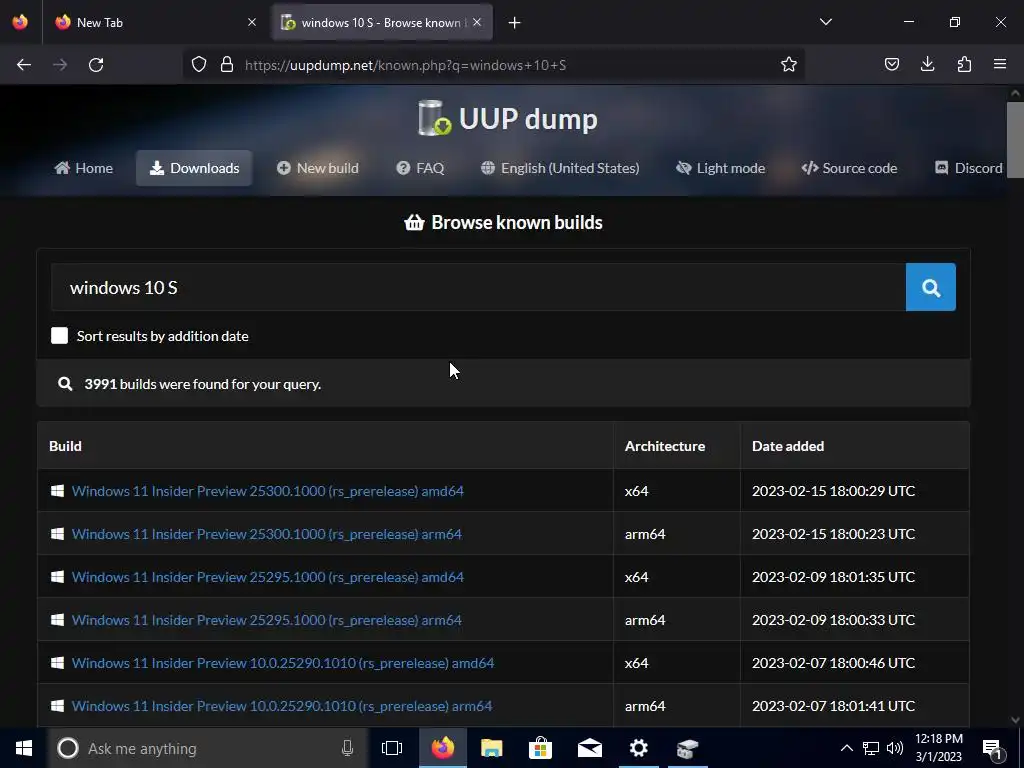This screenshot has width=1024, height=768.
Task: Open the Pocket save icon
Action: click(x=891, y=64)
